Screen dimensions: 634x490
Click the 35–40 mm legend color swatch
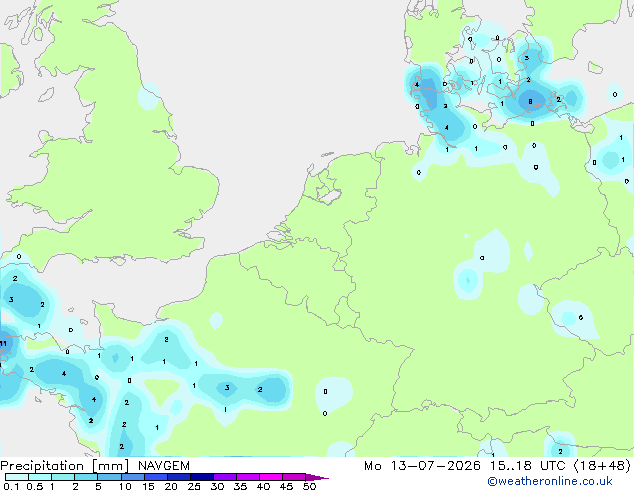tap(248, 477)
